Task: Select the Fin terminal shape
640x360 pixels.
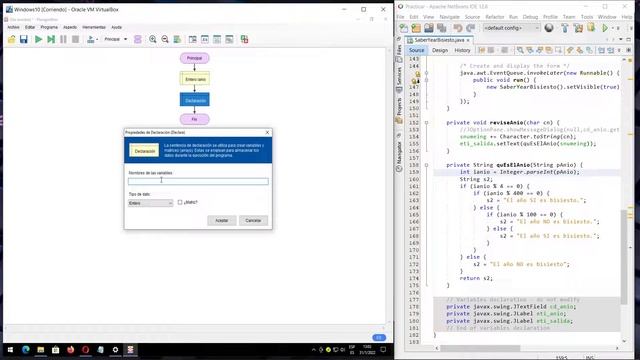Action: [x=195, y=119]
